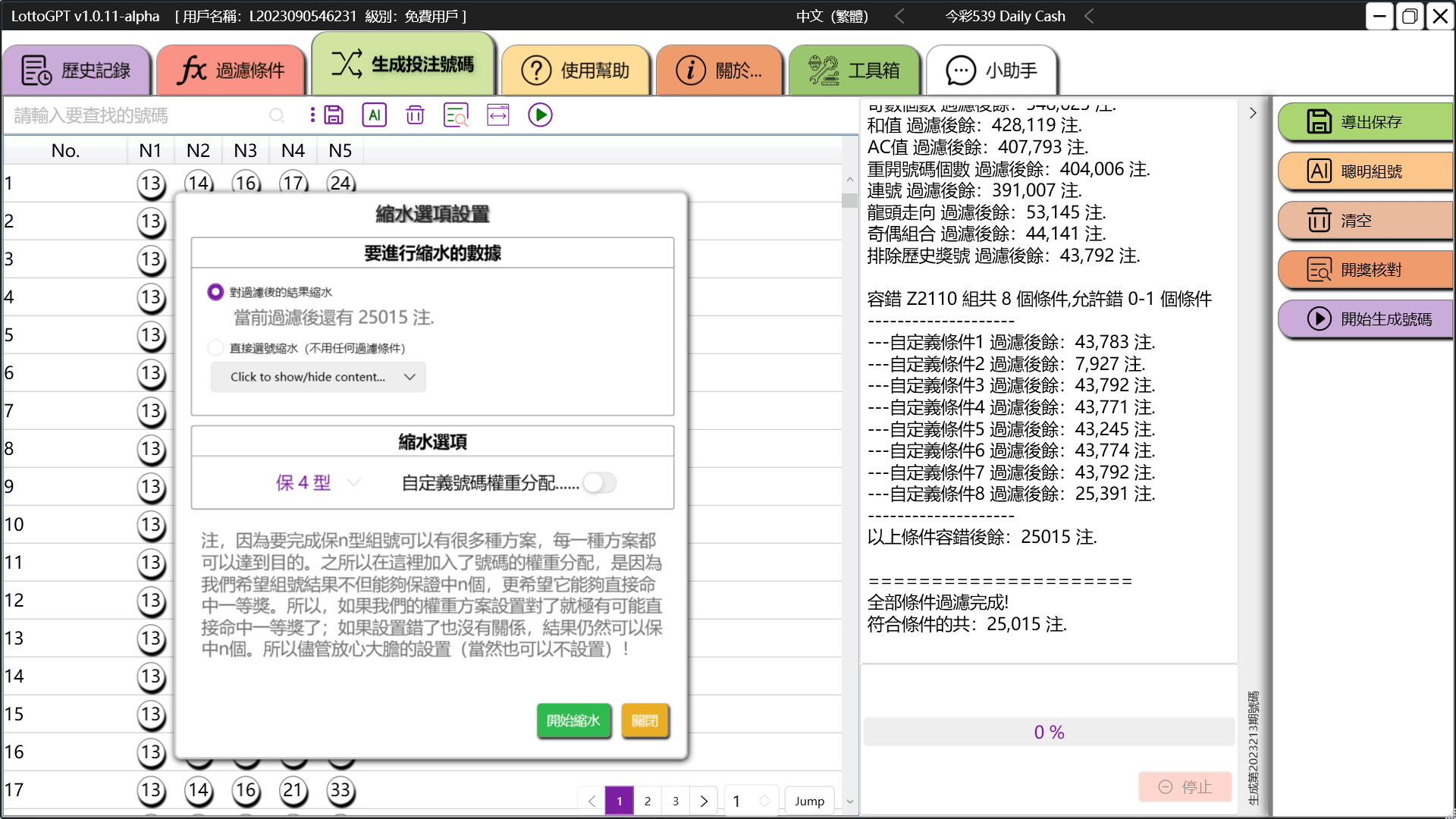Switch to the 生成投注號碼 tab

click(x=403, y=64)
